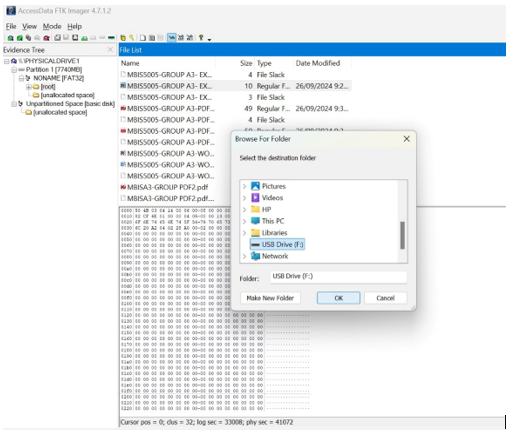Screen dimensions: 507x430
Task: Toggle the view files as hex icon
Action: coord(189,38)
